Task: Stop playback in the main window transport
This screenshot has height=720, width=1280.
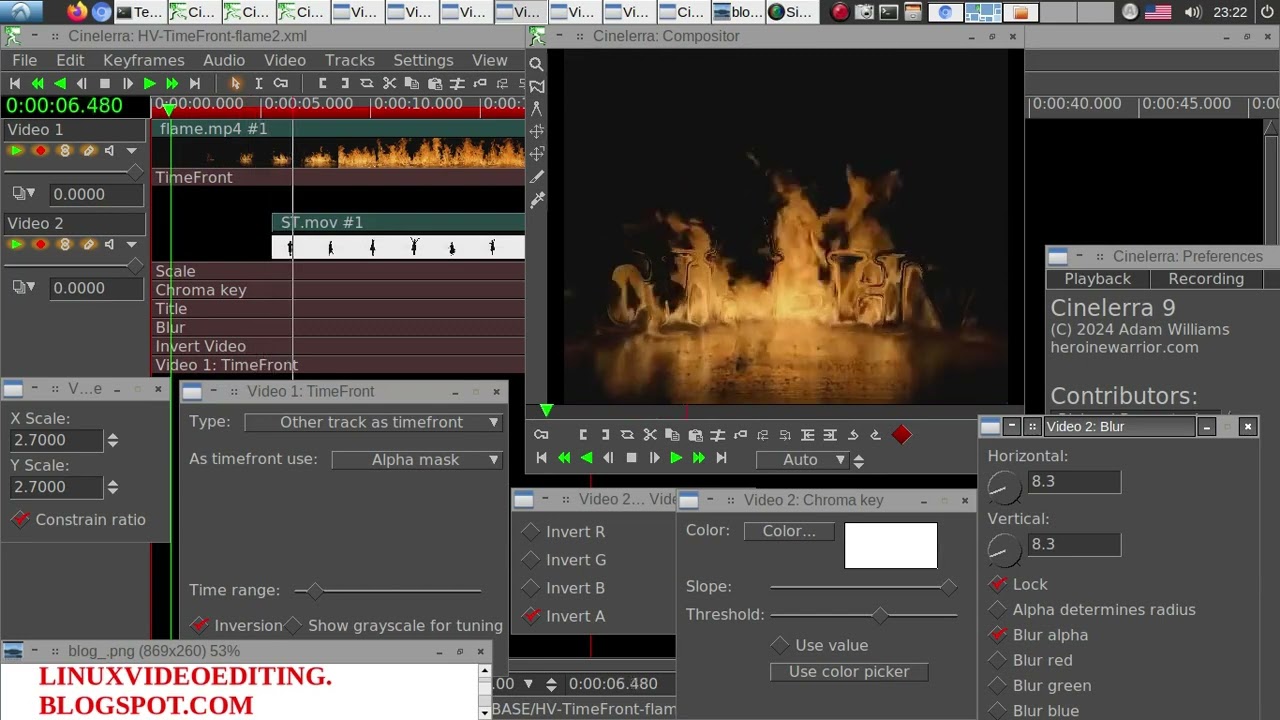Action: (x=105, y=84)
